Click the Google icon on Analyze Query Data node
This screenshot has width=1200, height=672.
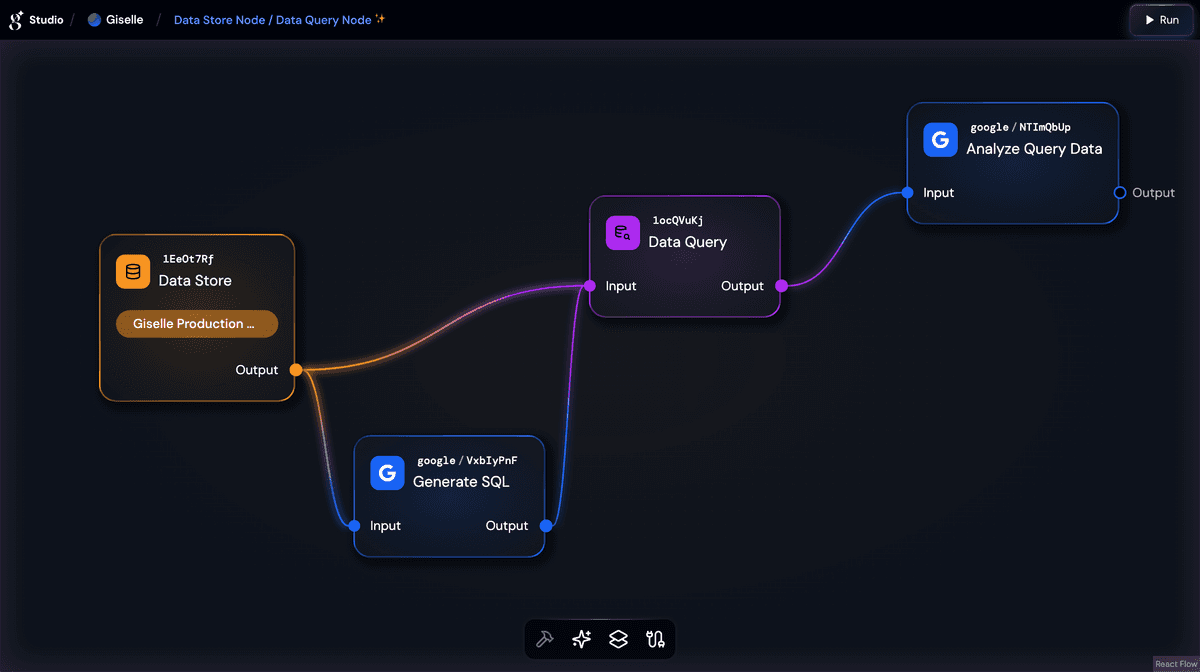click(x=940, y=140)
